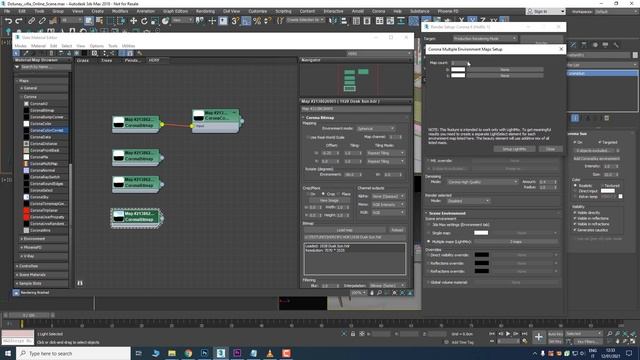Click the zoom magnifier icon below node view
Image resolution: width=640 pixels, height=360 pixels.
[x=379, y=293]
